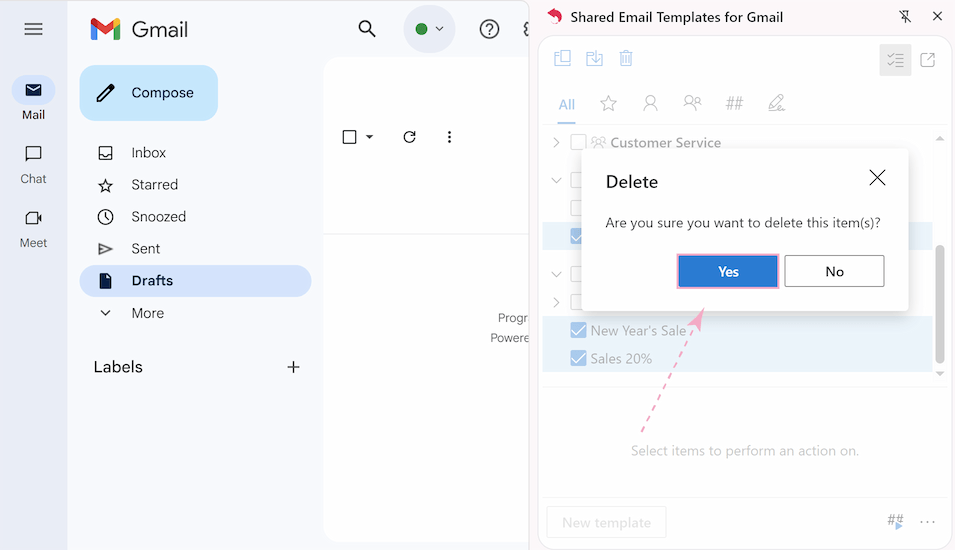Open the select messages dropdown arrow
This screenshot has width=955, height=550.
369,137
